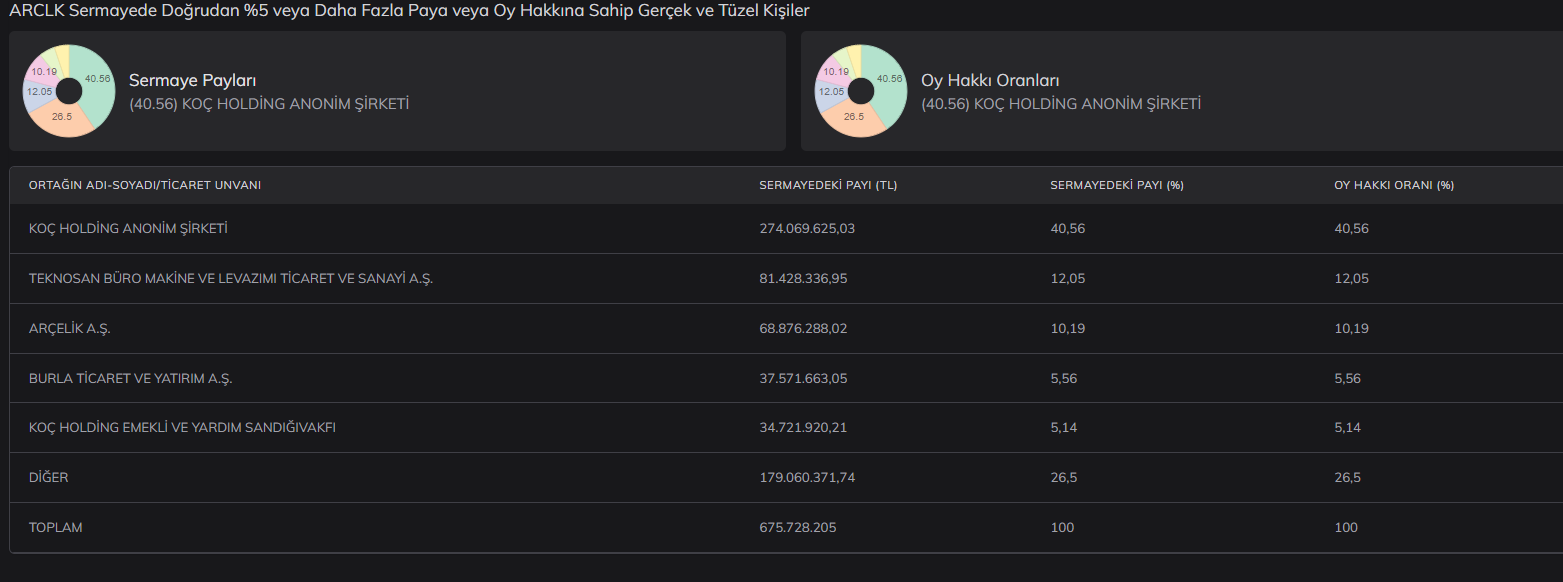
Task: Select the ARÇELİK A.Ş. row name
Action: (68, 328)
